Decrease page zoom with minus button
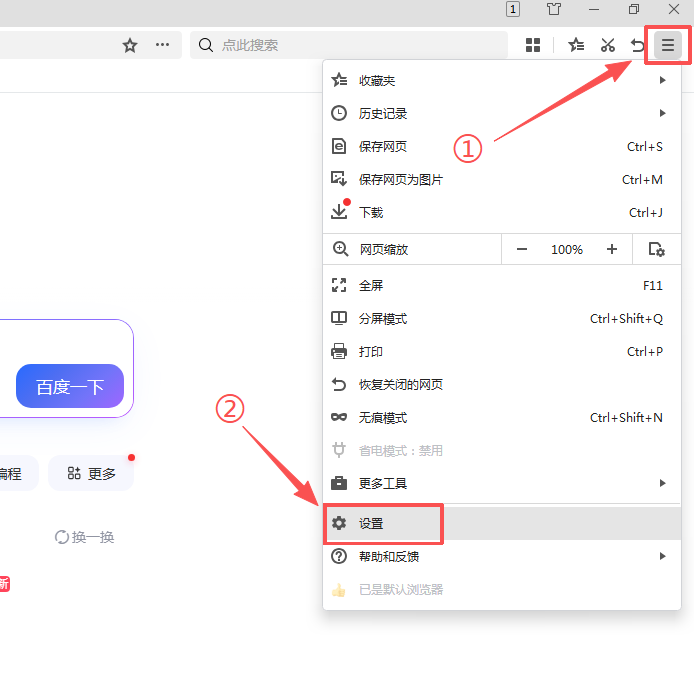 522,250
